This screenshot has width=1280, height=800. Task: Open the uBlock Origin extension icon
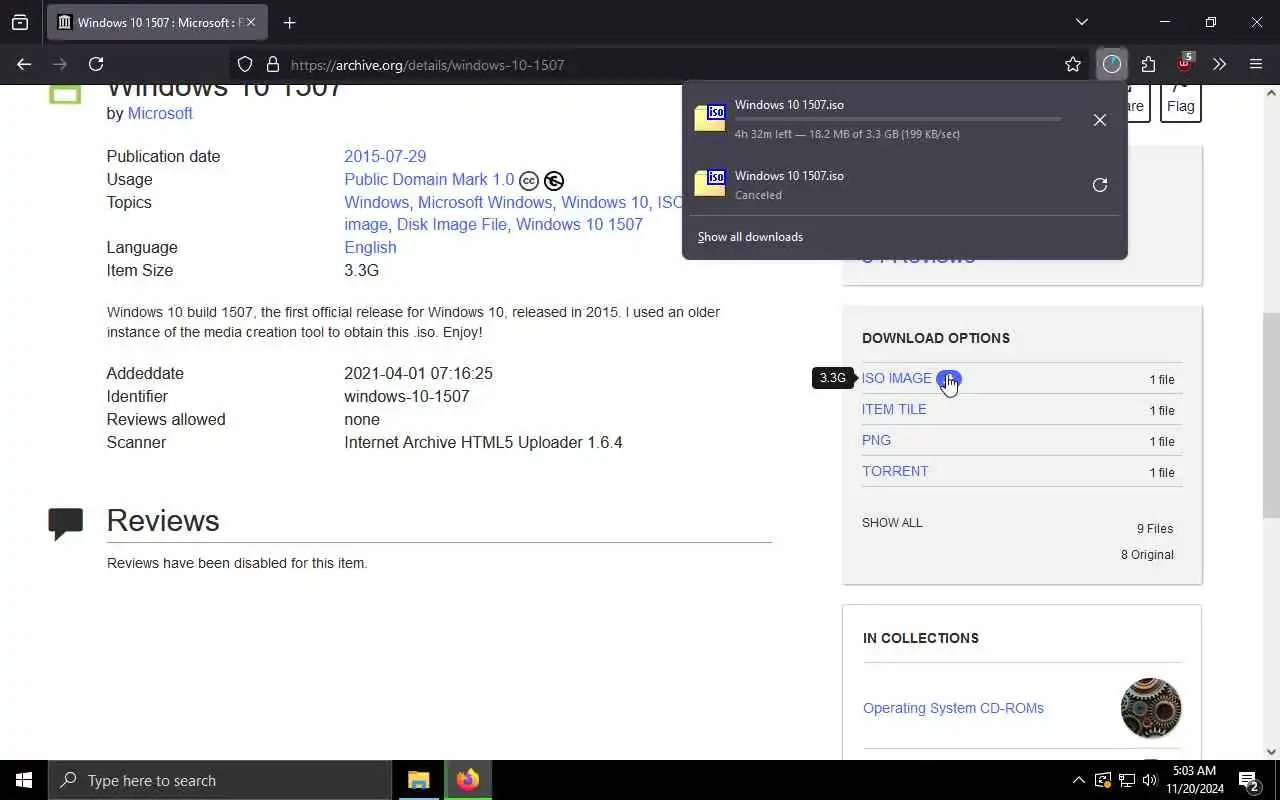click(x=1185, y=64)
